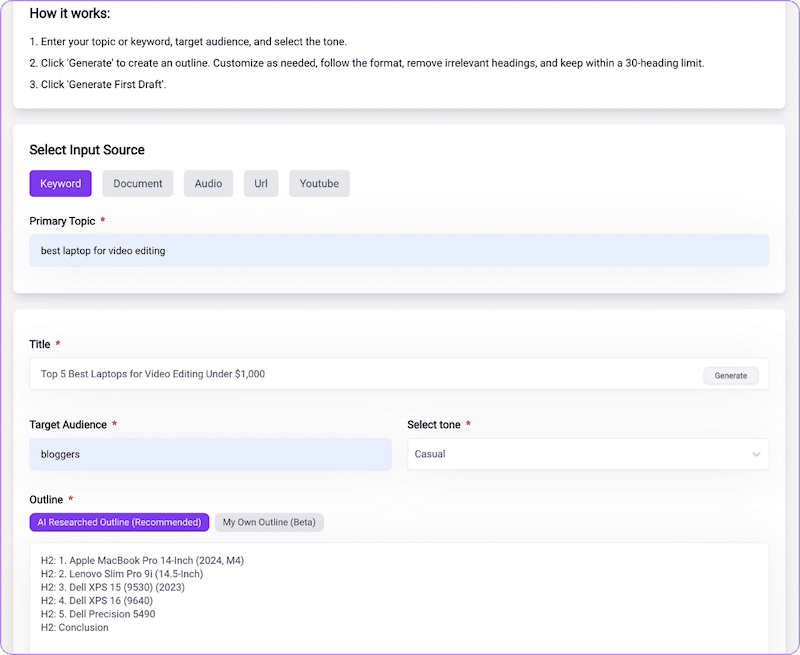Click the 'Target Audience' label
This screenshot has height=655, width=800.
pos(68,425)
